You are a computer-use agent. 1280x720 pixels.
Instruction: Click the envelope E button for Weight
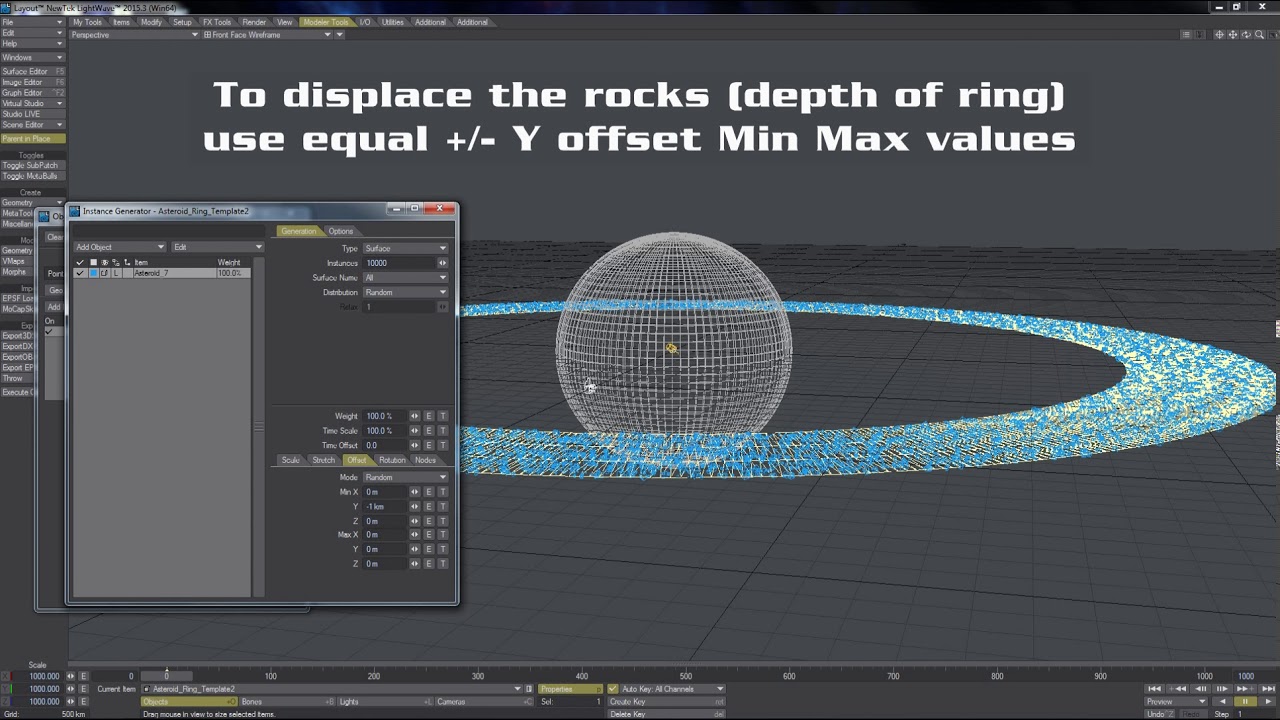tap(429, 416)
